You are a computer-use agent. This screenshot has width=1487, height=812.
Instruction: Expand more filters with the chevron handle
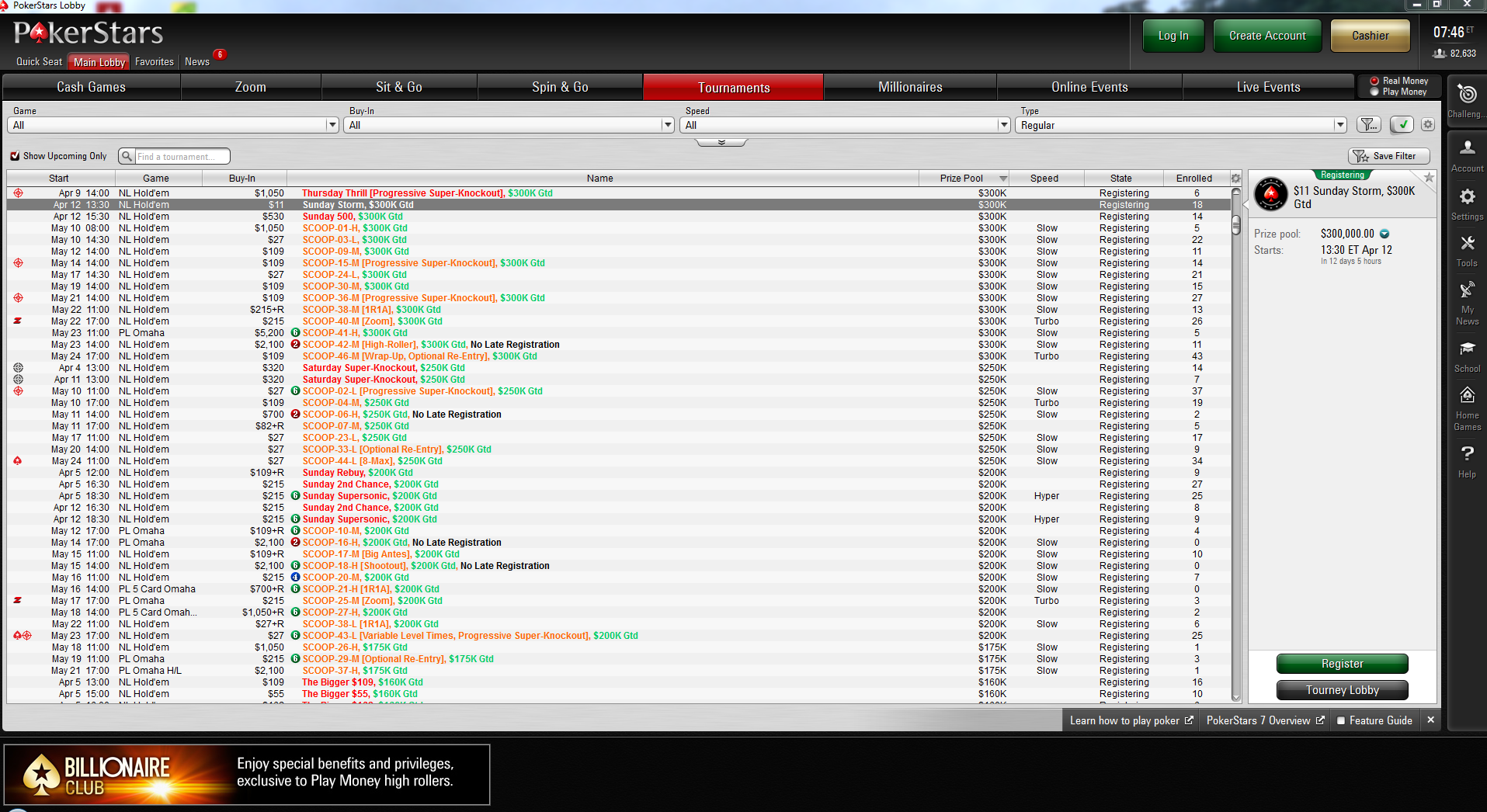pyautogui.click(x=721, y=143)
